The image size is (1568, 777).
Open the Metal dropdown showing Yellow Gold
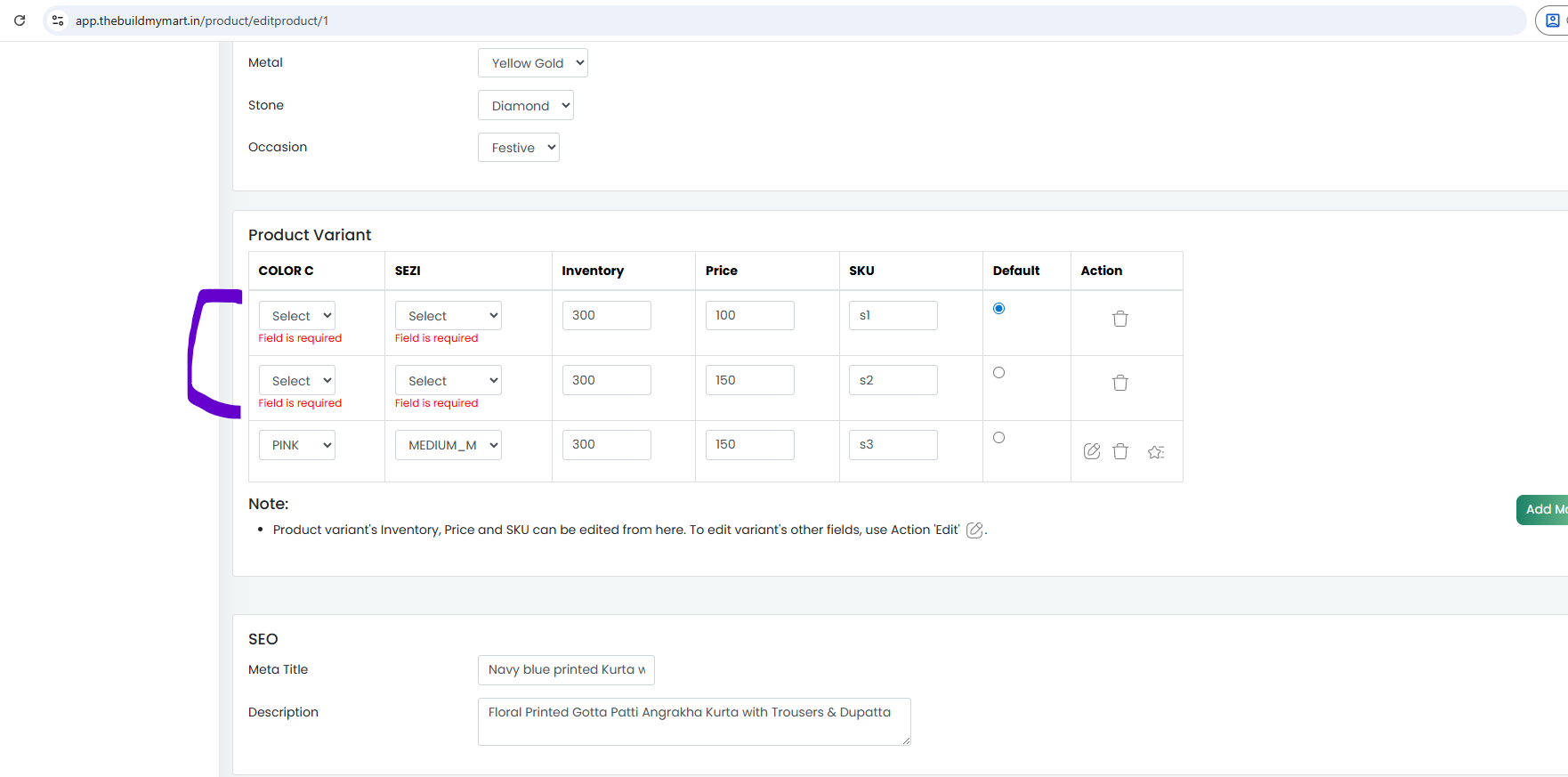tap(533, 63)
